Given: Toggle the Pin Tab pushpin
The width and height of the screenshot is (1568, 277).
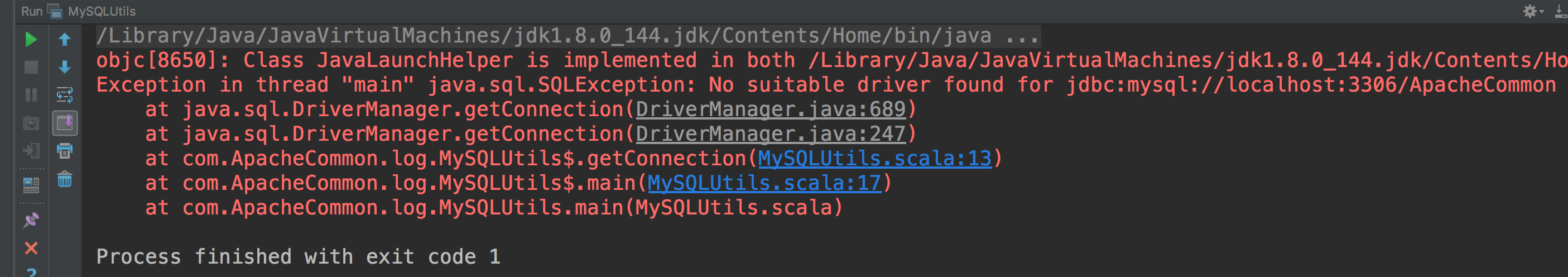Looking at the screenshot, I should pyautogui.click(x=31, y=220).
